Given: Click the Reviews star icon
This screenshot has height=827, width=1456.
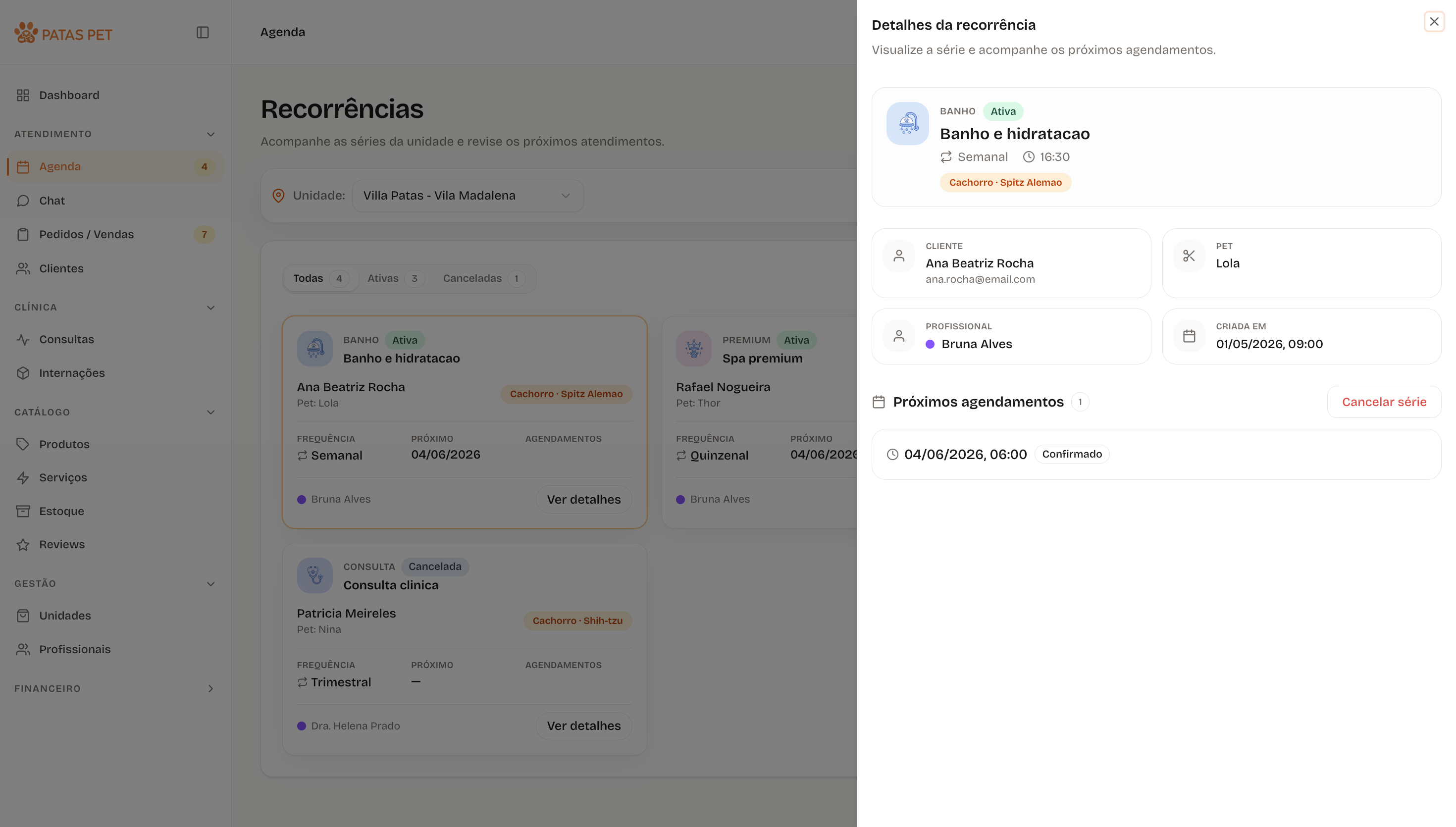Looking at the screenshot, I should coord(23,545).
